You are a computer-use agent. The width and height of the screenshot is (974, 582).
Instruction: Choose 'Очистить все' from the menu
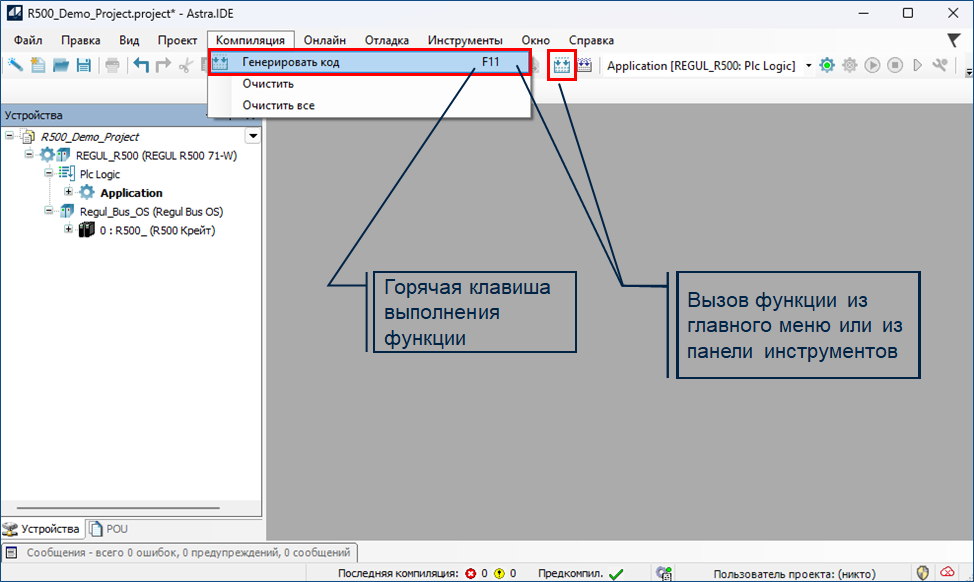271,104
